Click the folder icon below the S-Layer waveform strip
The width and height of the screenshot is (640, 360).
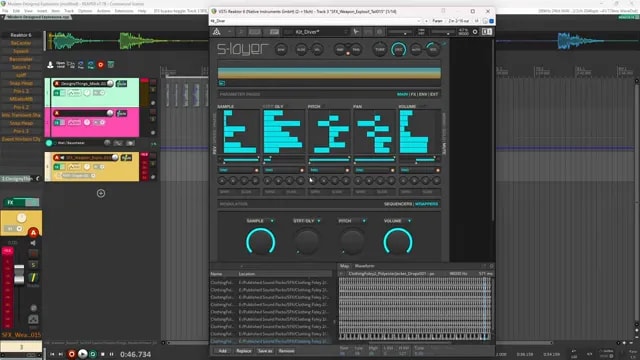[222, 83]
